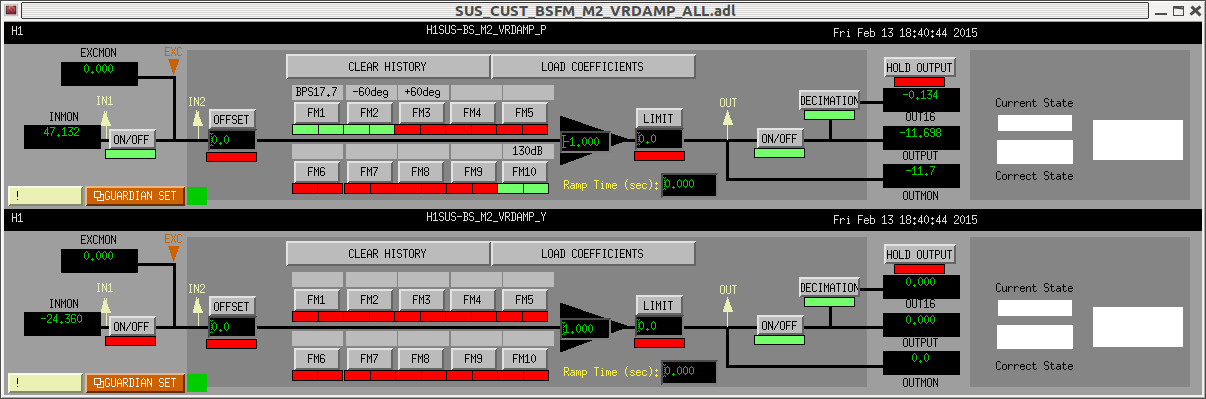Toggle FM2 filter in VRDAMP_P panel
Screen dimensions: 1206x399
click(369, 112)
